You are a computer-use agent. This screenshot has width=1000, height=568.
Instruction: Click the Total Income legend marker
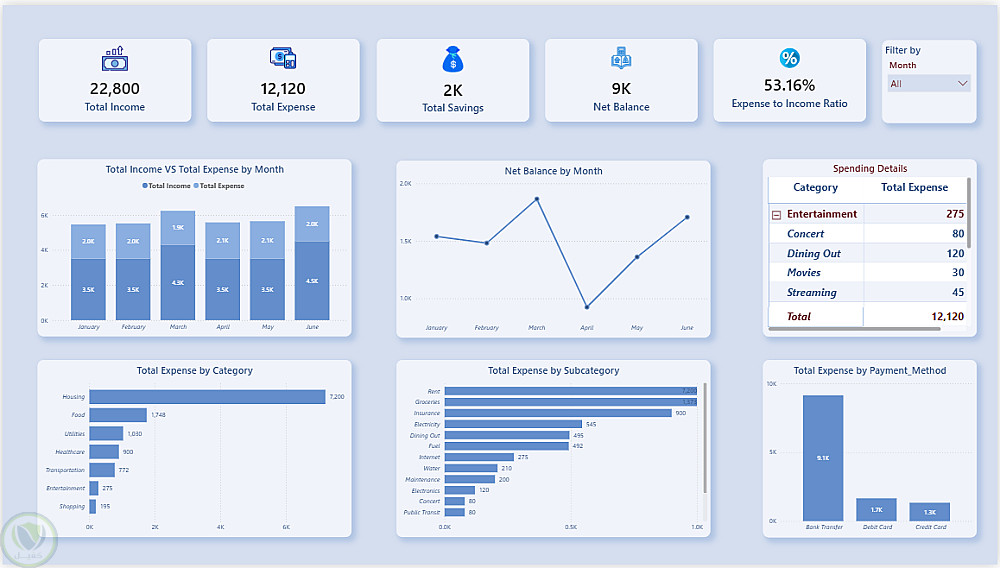(145, 186)
